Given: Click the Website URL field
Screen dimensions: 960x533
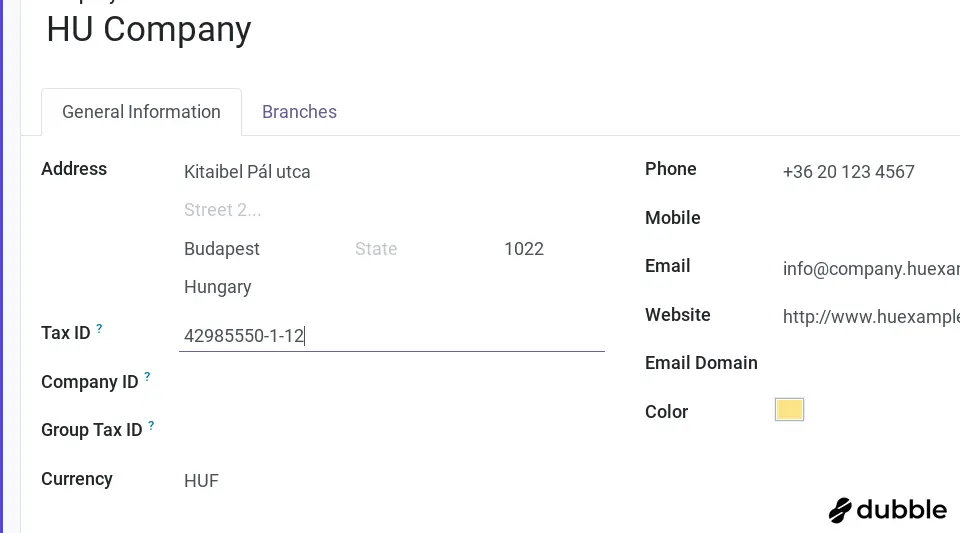Looking at the screenshot, I should [870, 317].
